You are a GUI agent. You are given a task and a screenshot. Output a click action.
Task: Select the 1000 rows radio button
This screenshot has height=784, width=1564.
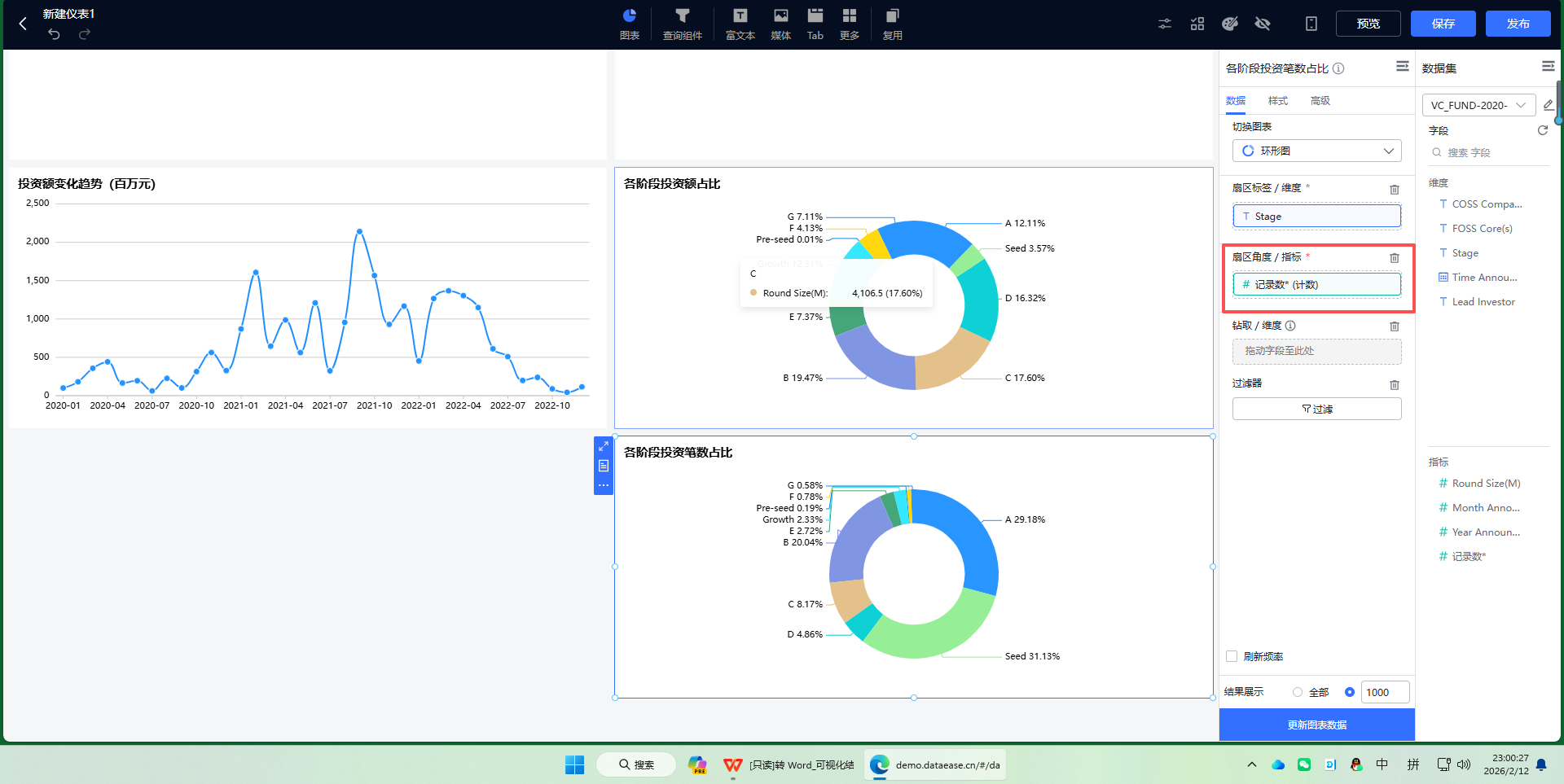pyautogui.click(x=1350, y=692)
